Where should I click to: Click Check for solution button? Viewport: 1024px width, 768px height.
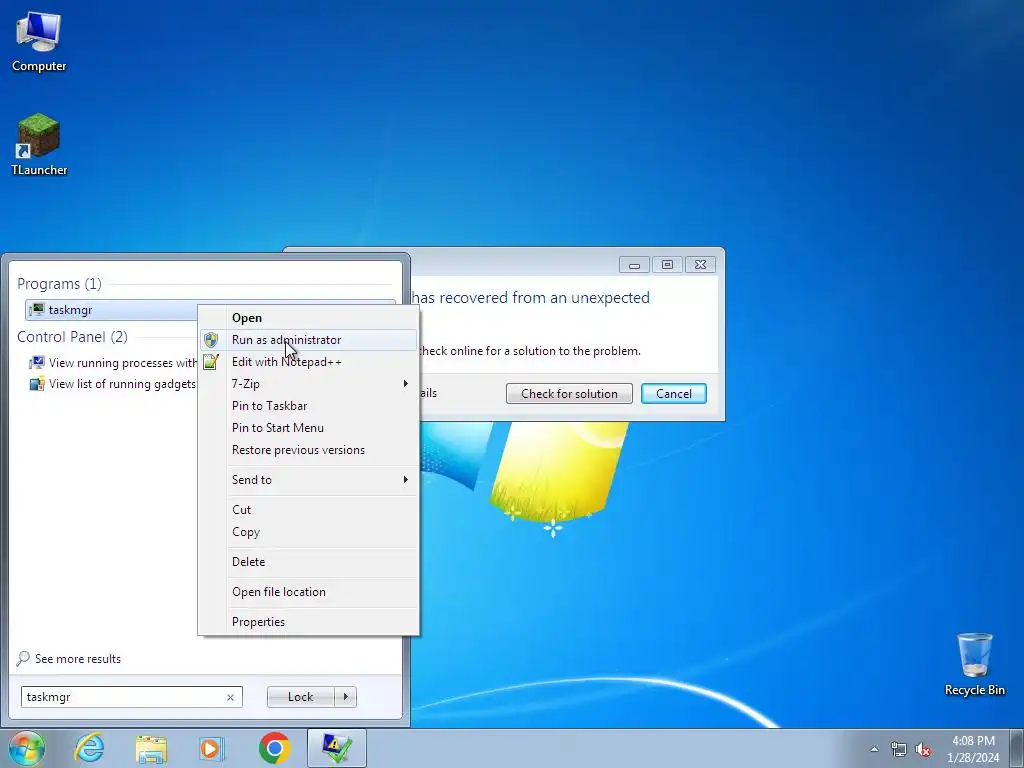pos(569,394)
